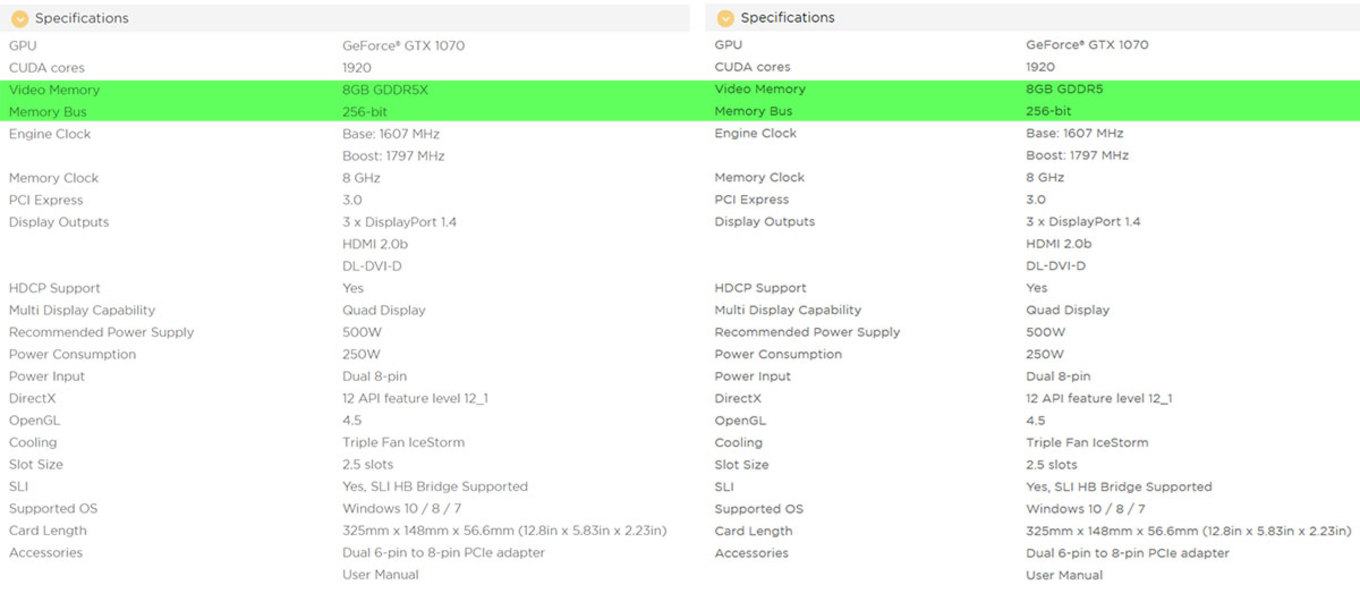Click left GeForce GTX 1070 GPU value
This screenshot has width=1360, height=593.
pyautogui.click(x=403, y=46)
